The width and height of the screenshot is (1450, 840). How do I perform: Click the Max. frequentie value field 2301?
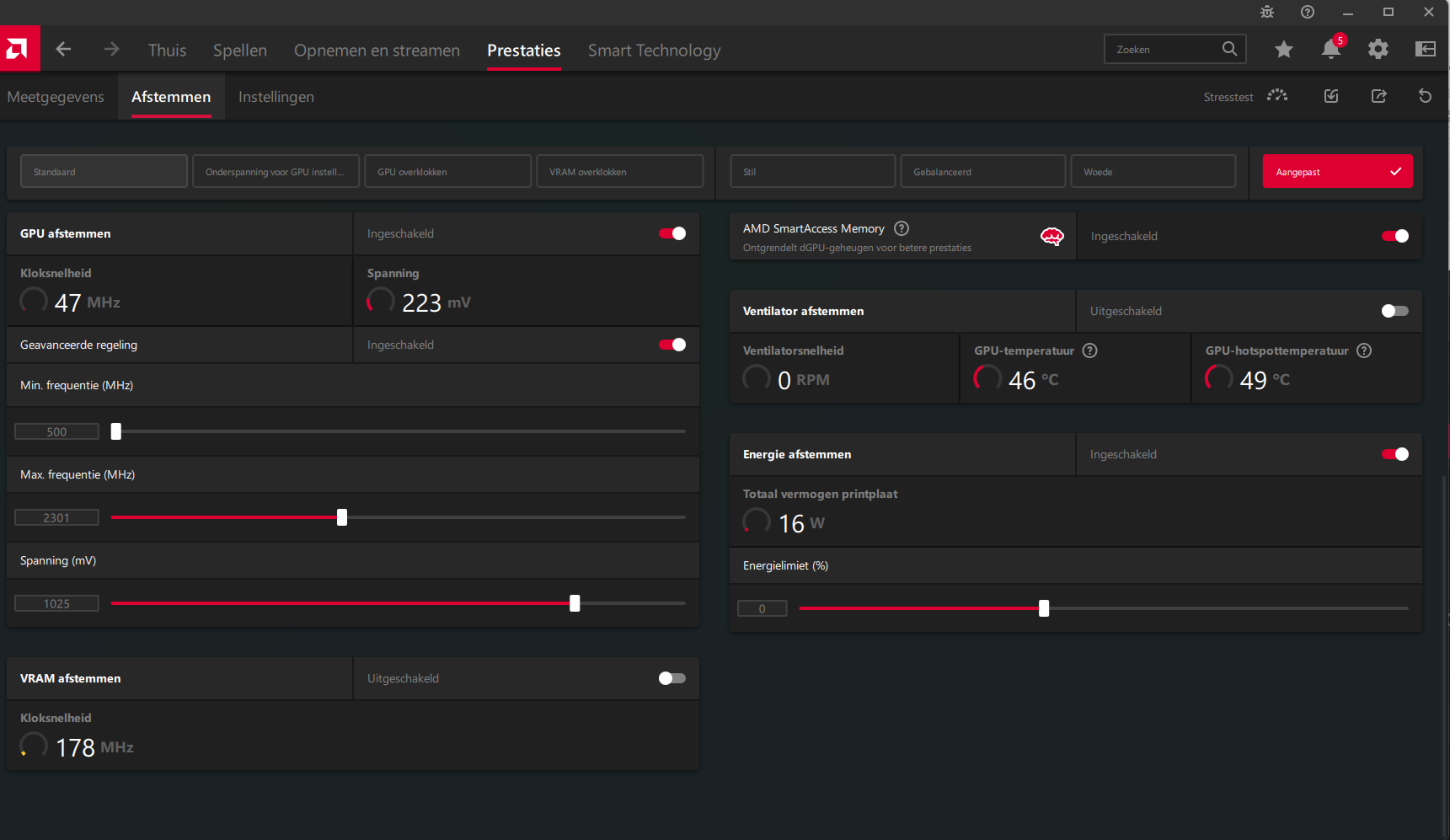pyautogui.click(x=56, y=517)
